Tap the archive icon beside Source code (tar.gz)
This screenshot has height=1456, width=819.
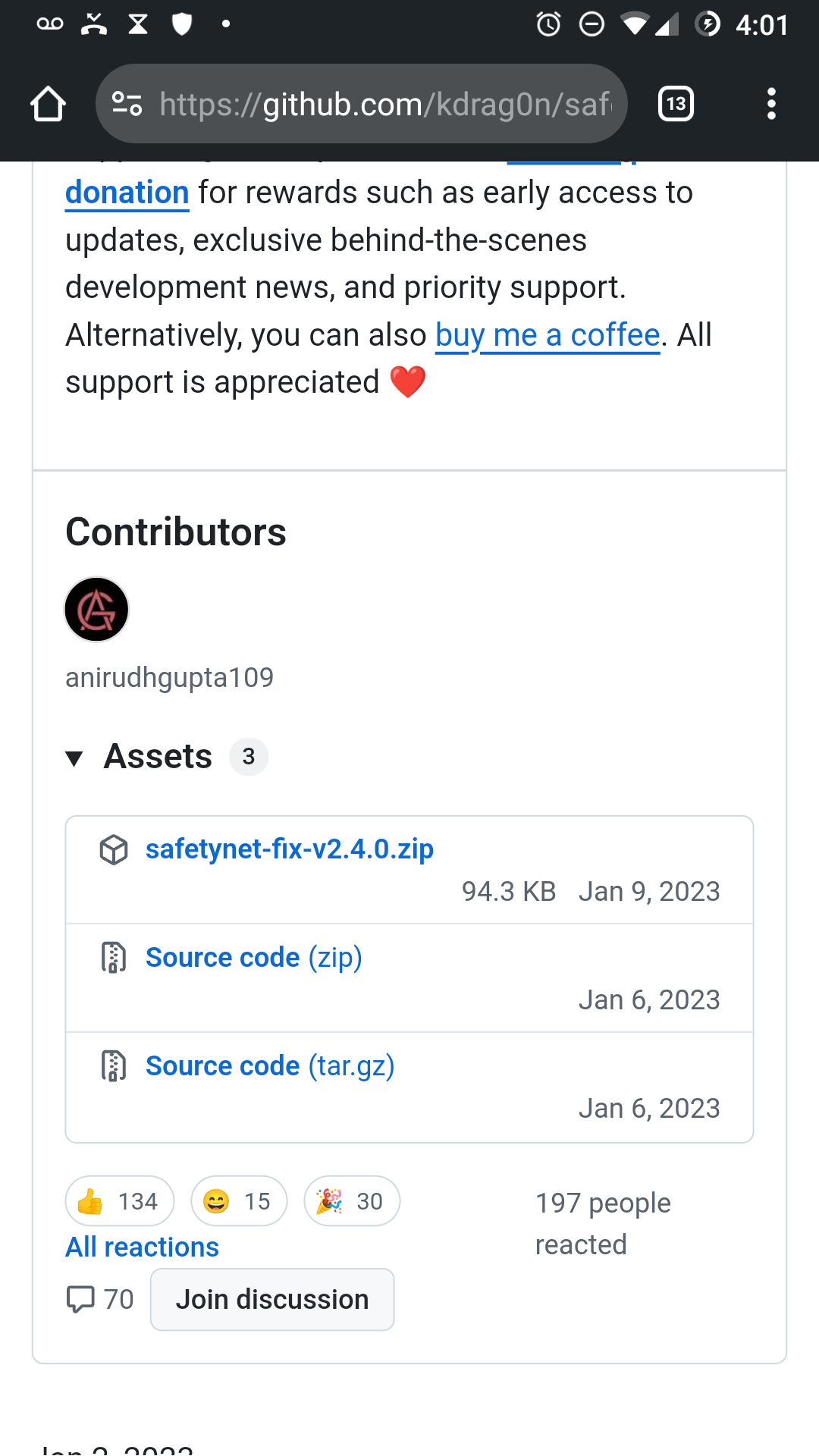114,1066
